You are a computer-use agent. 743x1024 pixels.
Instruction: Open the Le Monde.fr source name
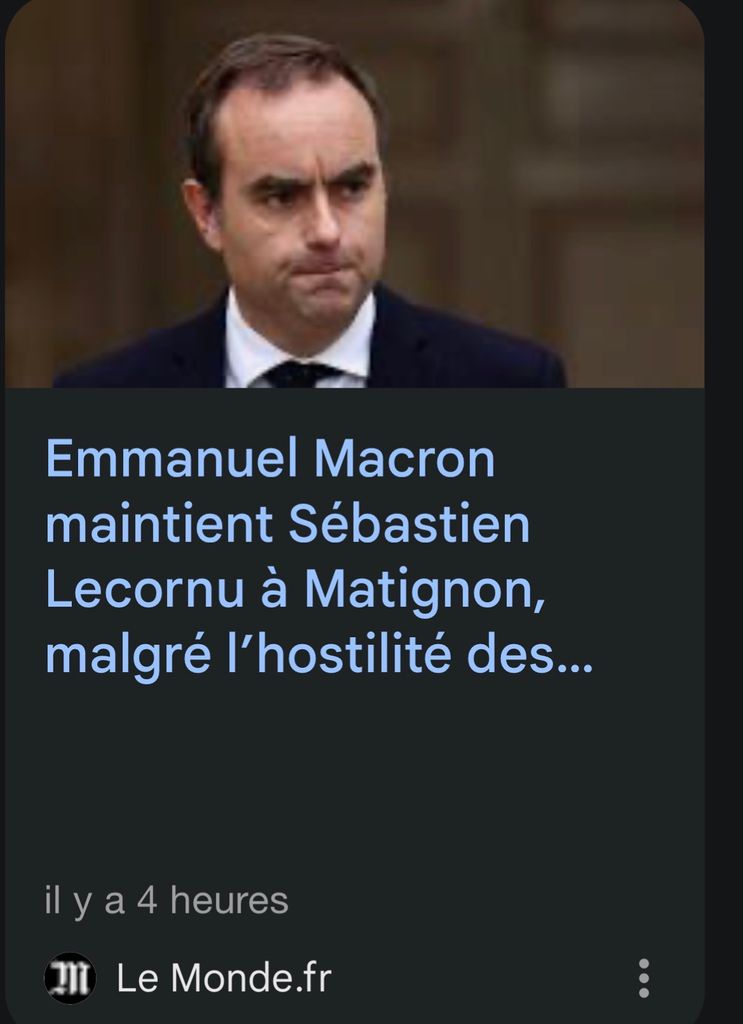(x=224, y=978)
